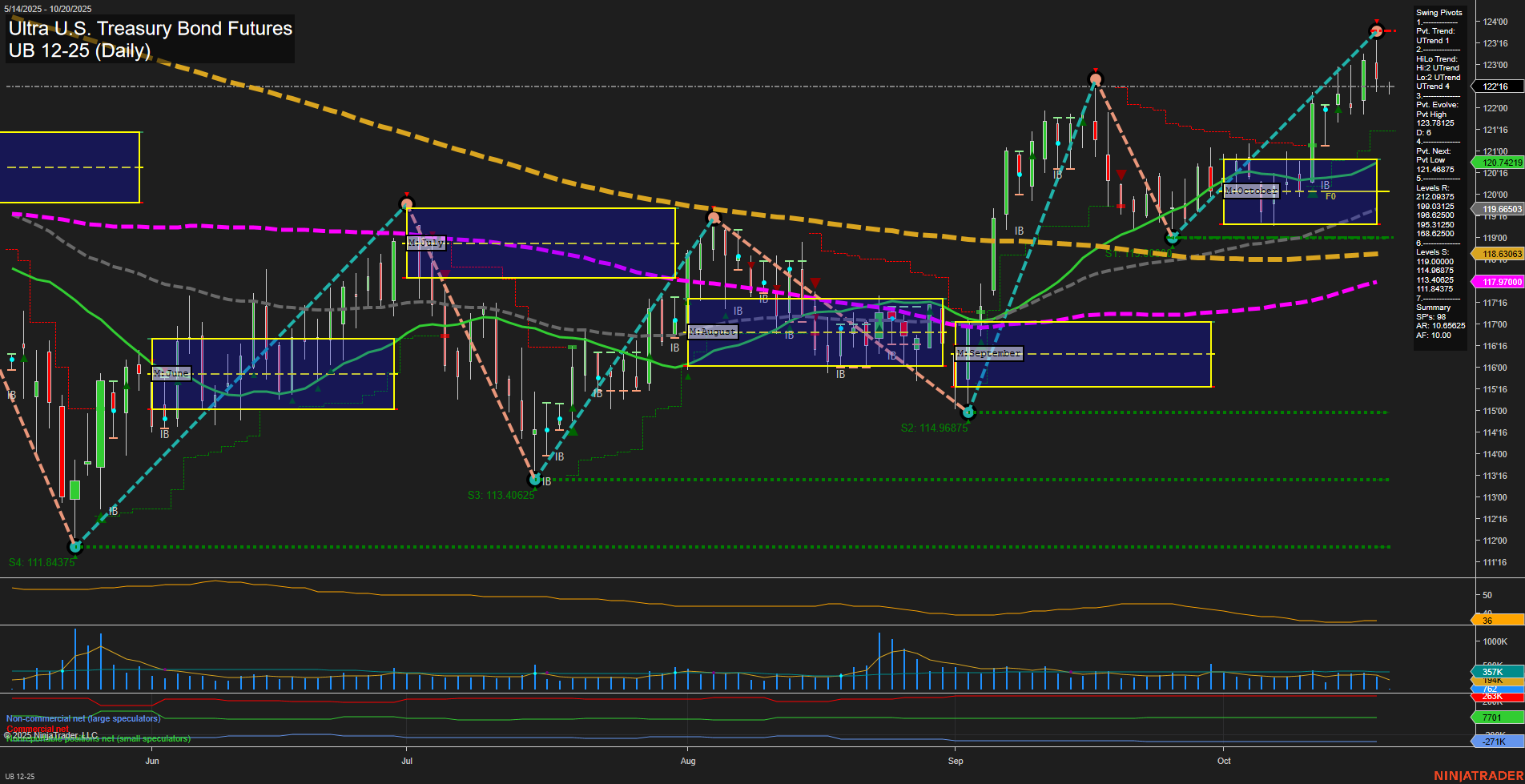Toggle the Non-commercial net (large speculators) legend
Image resolution: width=1525 pixels, height=784 pixels.
point(82,718)
